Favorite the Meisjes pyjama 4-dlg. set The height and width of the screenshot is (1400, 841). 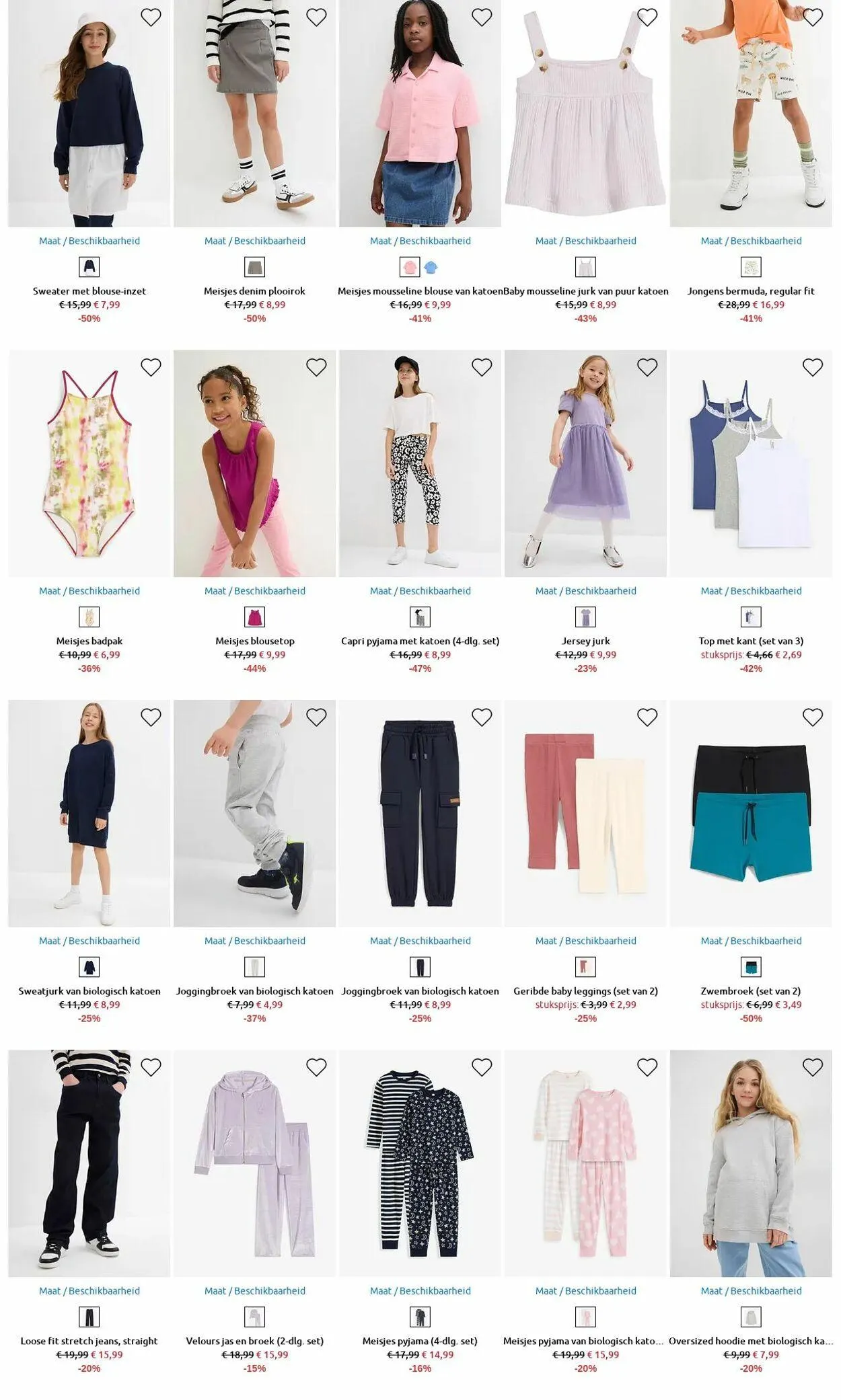(482, 1067)
